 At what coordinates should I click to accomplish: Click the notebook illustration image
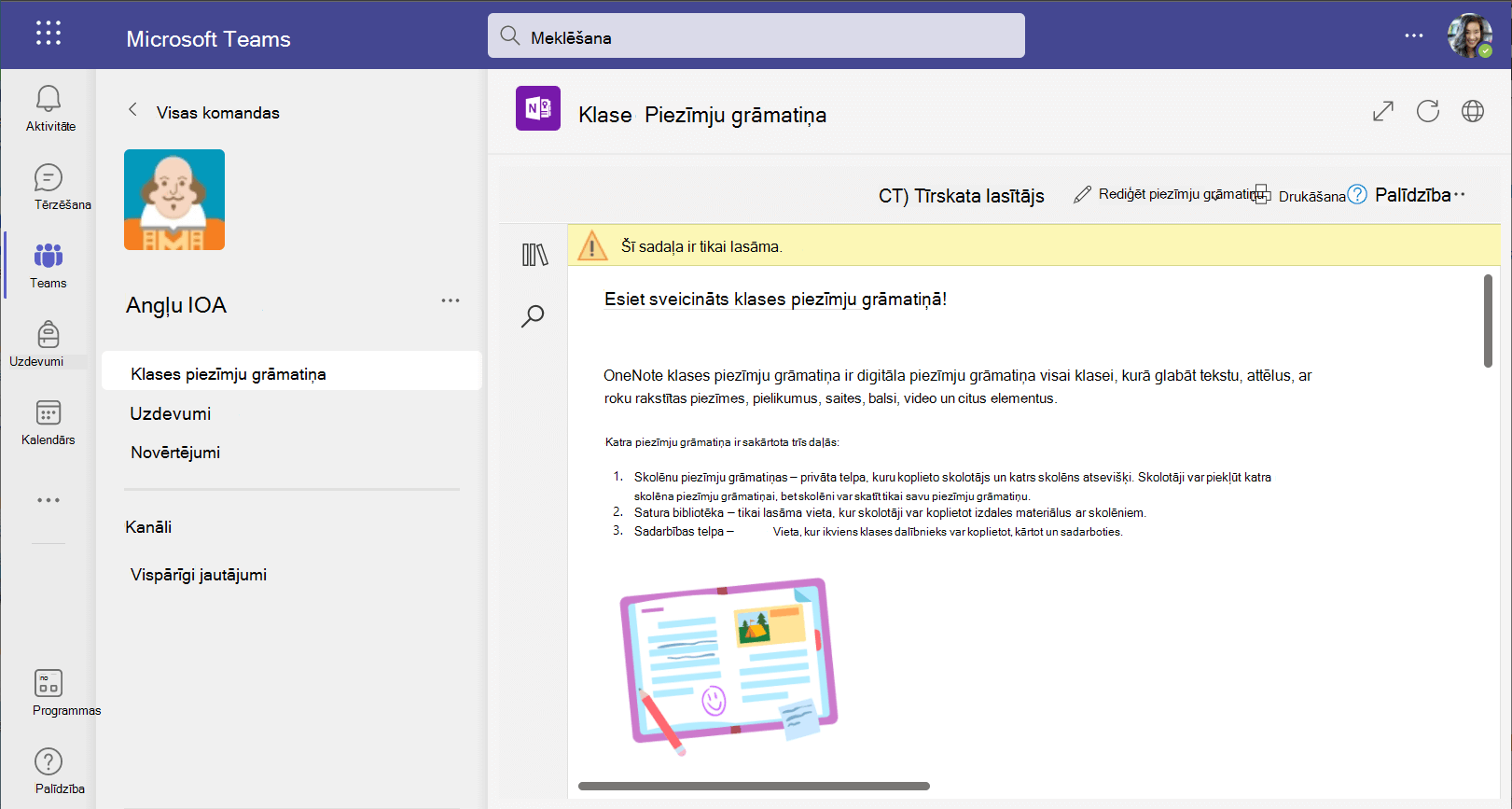(728, 666)
